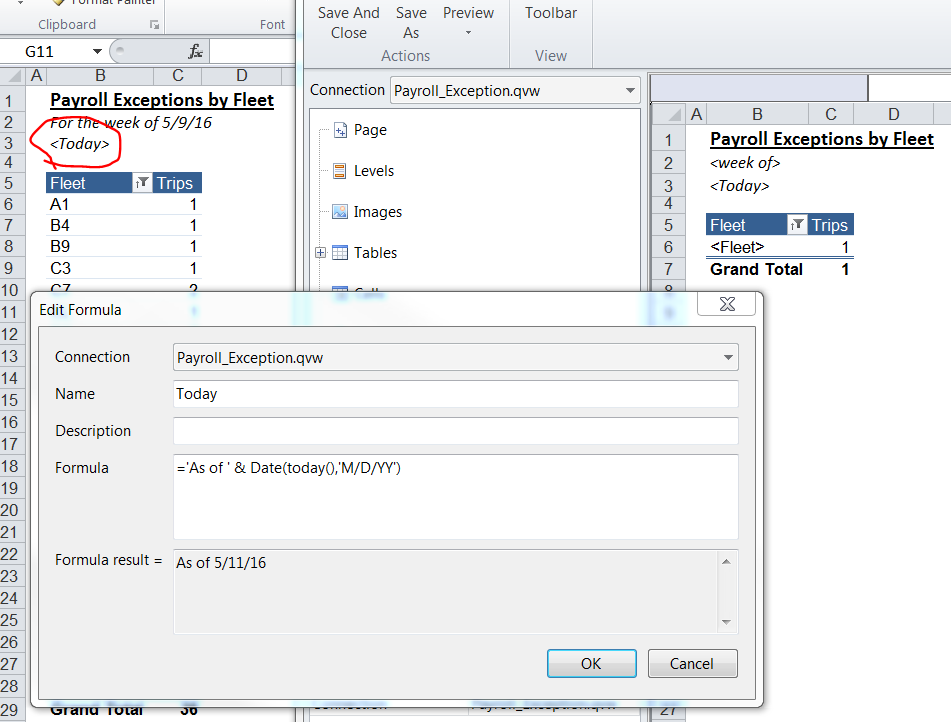Click the OK button
This screenshot has height=722, width=951.
point(591,663)
